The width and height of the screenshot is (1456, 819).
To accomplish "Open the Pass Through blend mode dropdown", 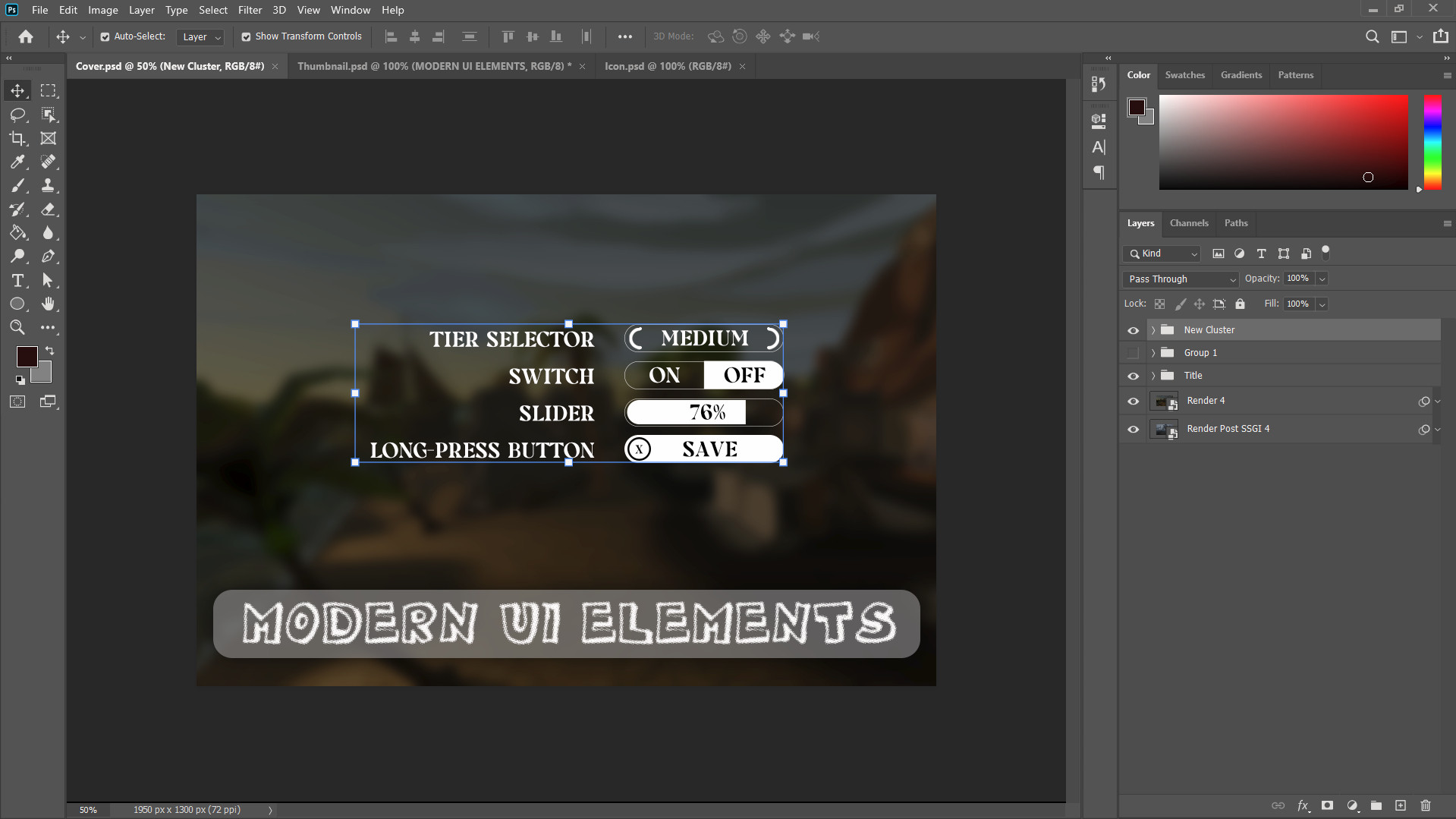I will (1181, 279).
